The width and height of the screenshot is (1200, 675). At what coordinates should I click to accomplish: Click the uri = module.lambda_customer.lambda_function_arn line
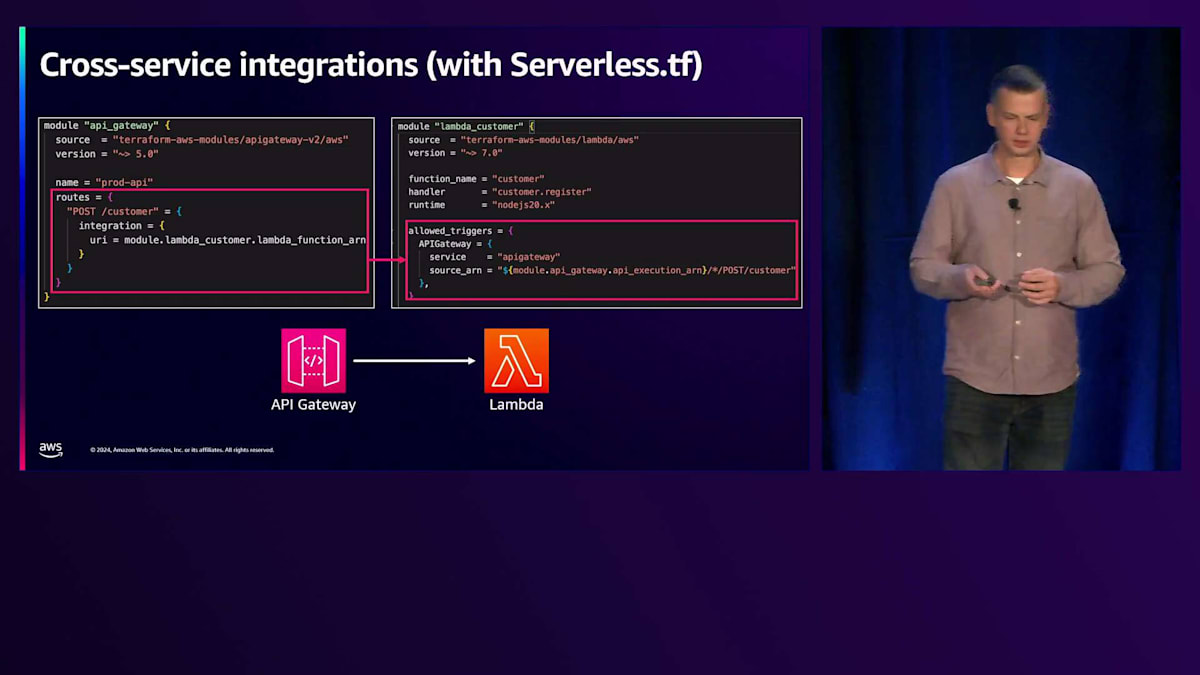pos(228,240)
